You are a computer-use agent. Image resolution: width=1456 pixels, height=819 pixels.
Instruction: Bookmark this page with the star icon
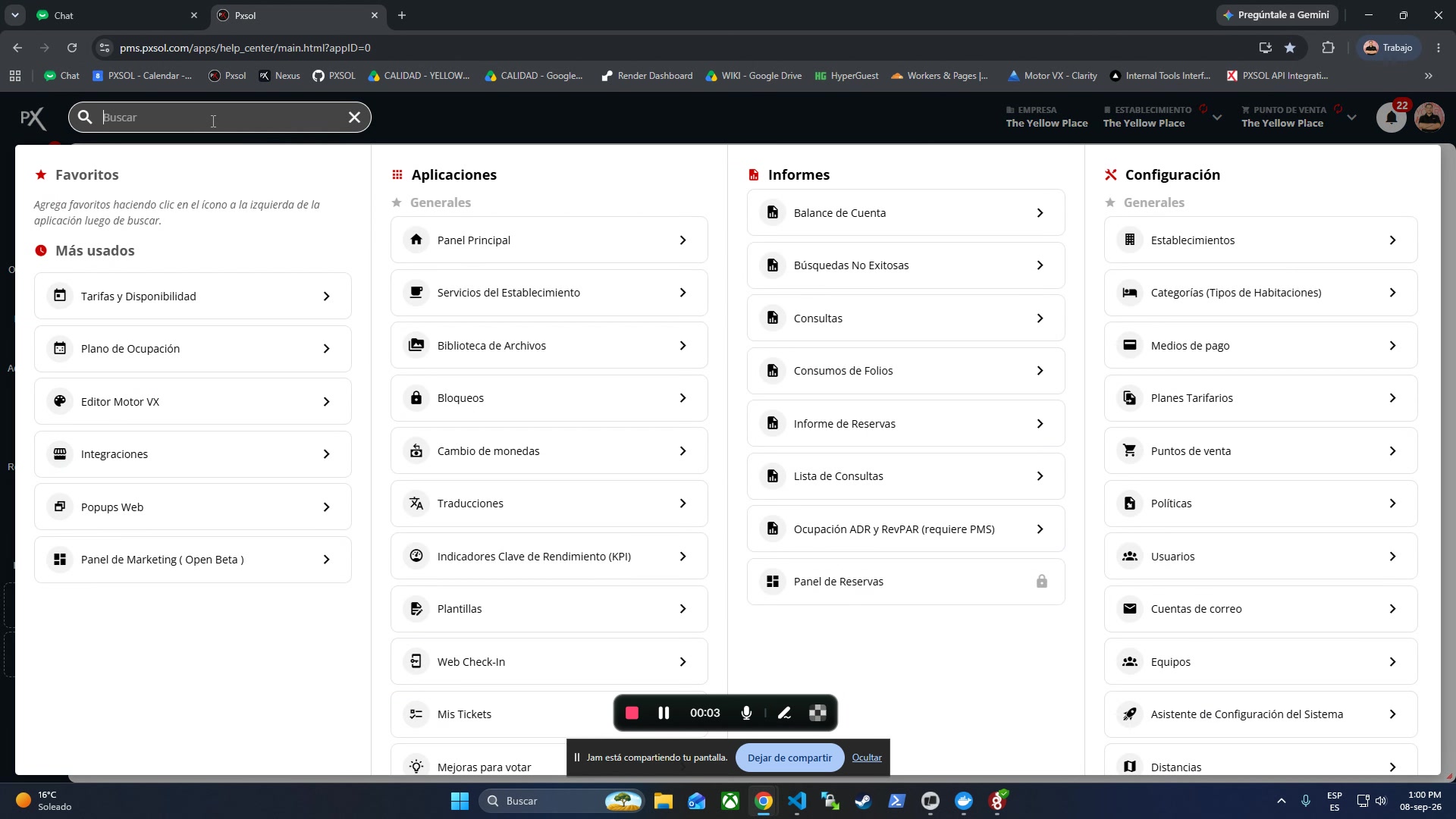(x=1290, y=48)
